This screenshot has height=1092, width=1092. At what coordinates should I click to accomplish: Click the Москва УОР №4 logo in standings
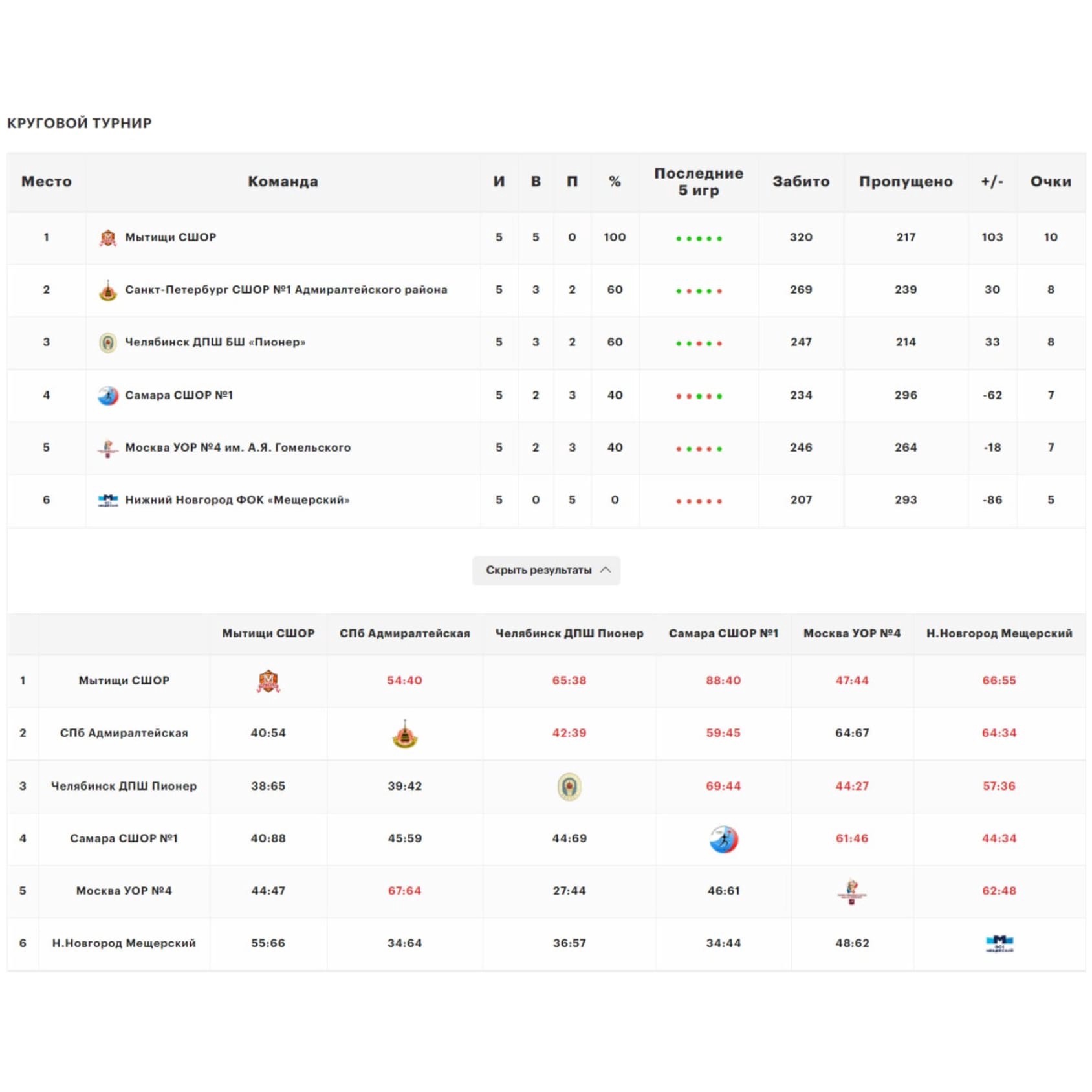tap(108, 448)
